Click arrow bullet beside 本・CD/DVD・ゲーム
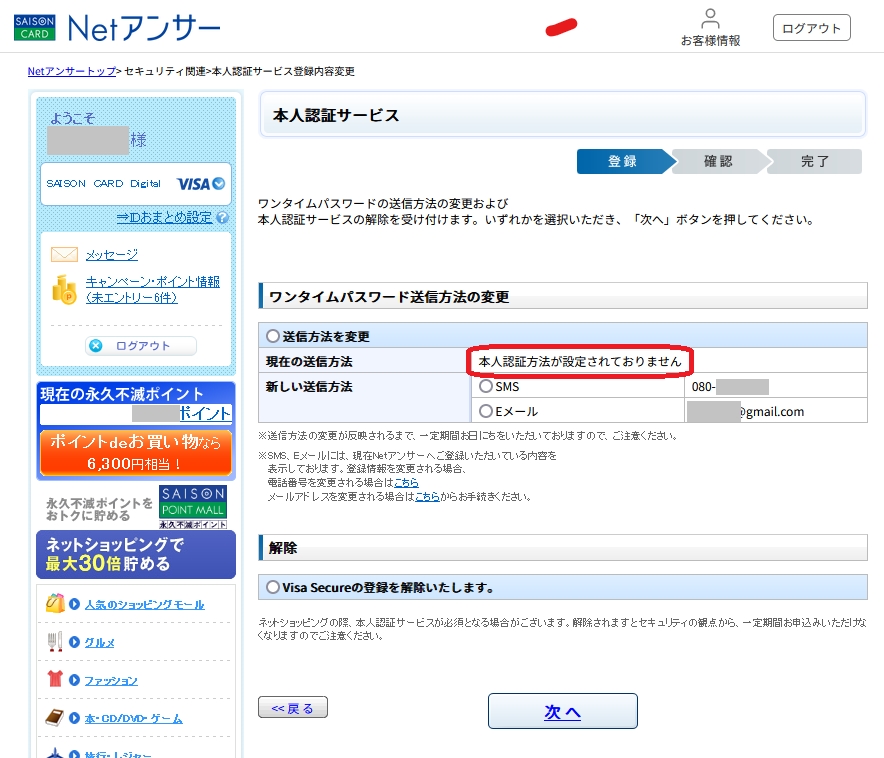Screen dimensions: 884x758 (74, 718)
